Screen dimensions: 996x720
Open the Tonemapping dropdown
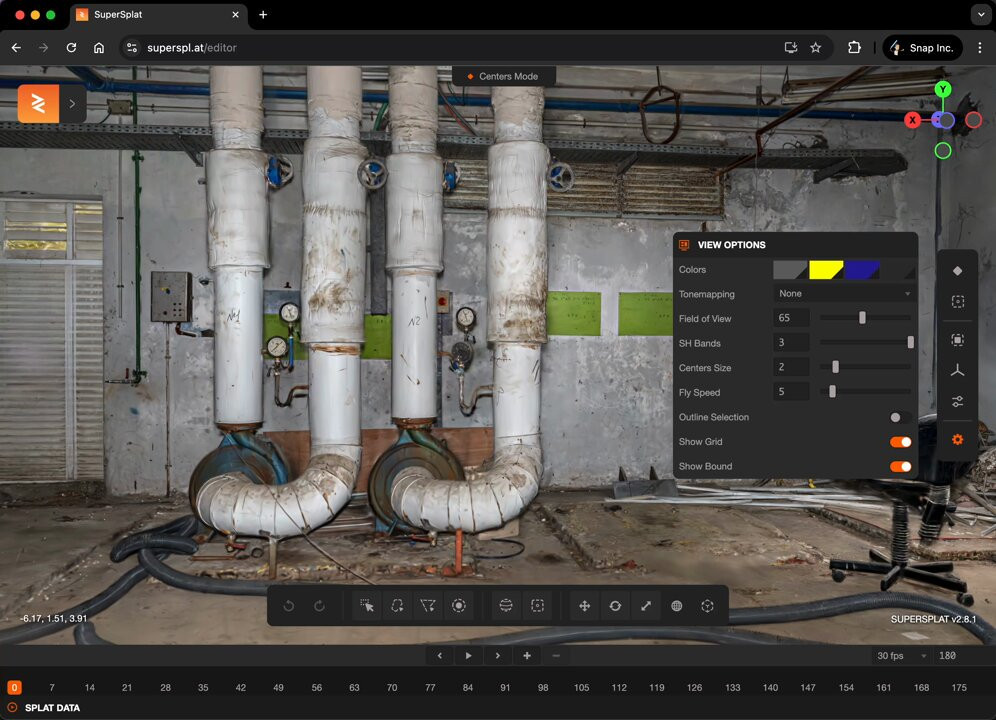(844, 294)
